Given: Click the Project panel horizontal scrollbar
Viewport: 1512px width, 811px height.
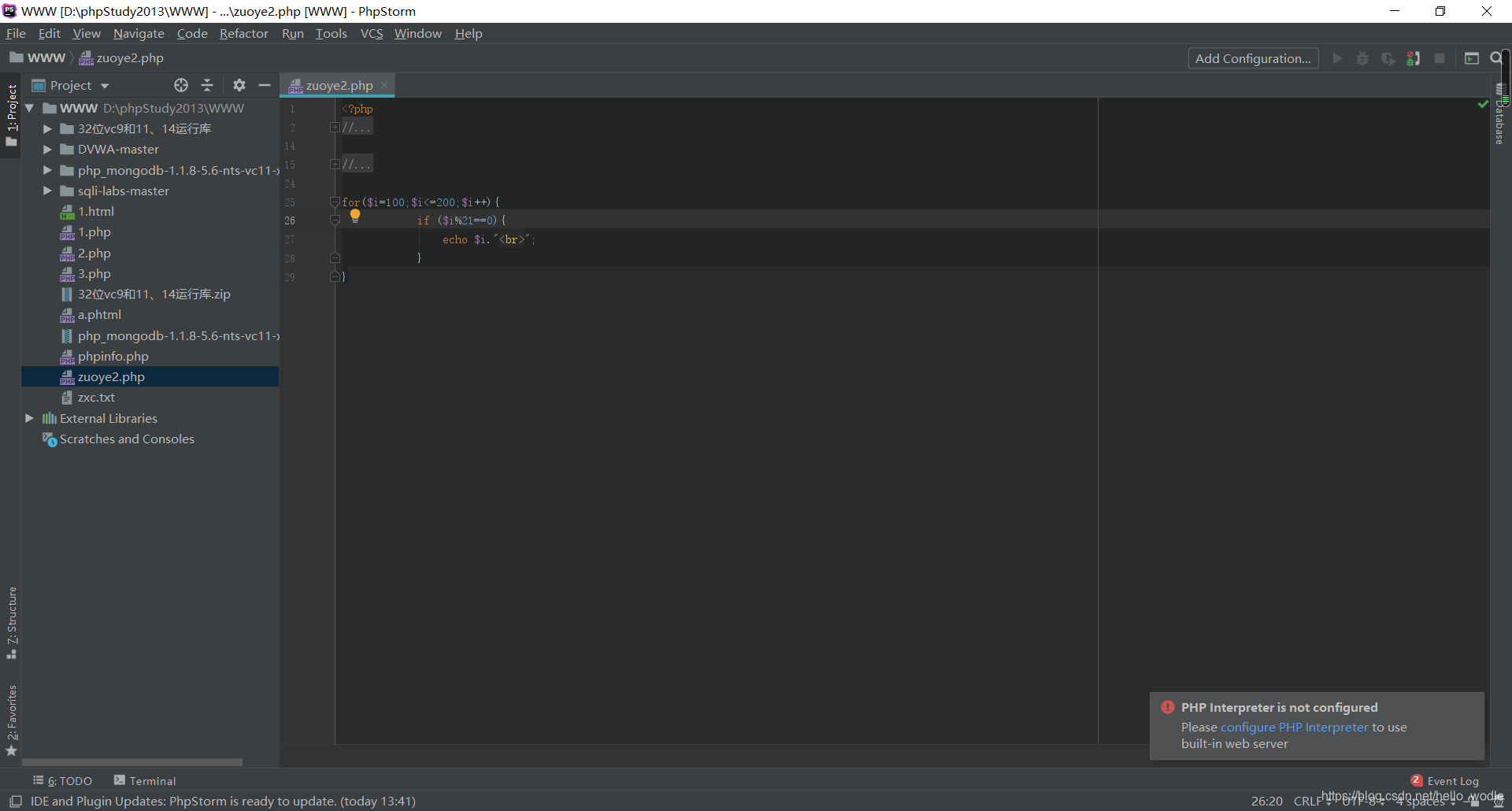Looking at the screenshot, I should [132, 762].
